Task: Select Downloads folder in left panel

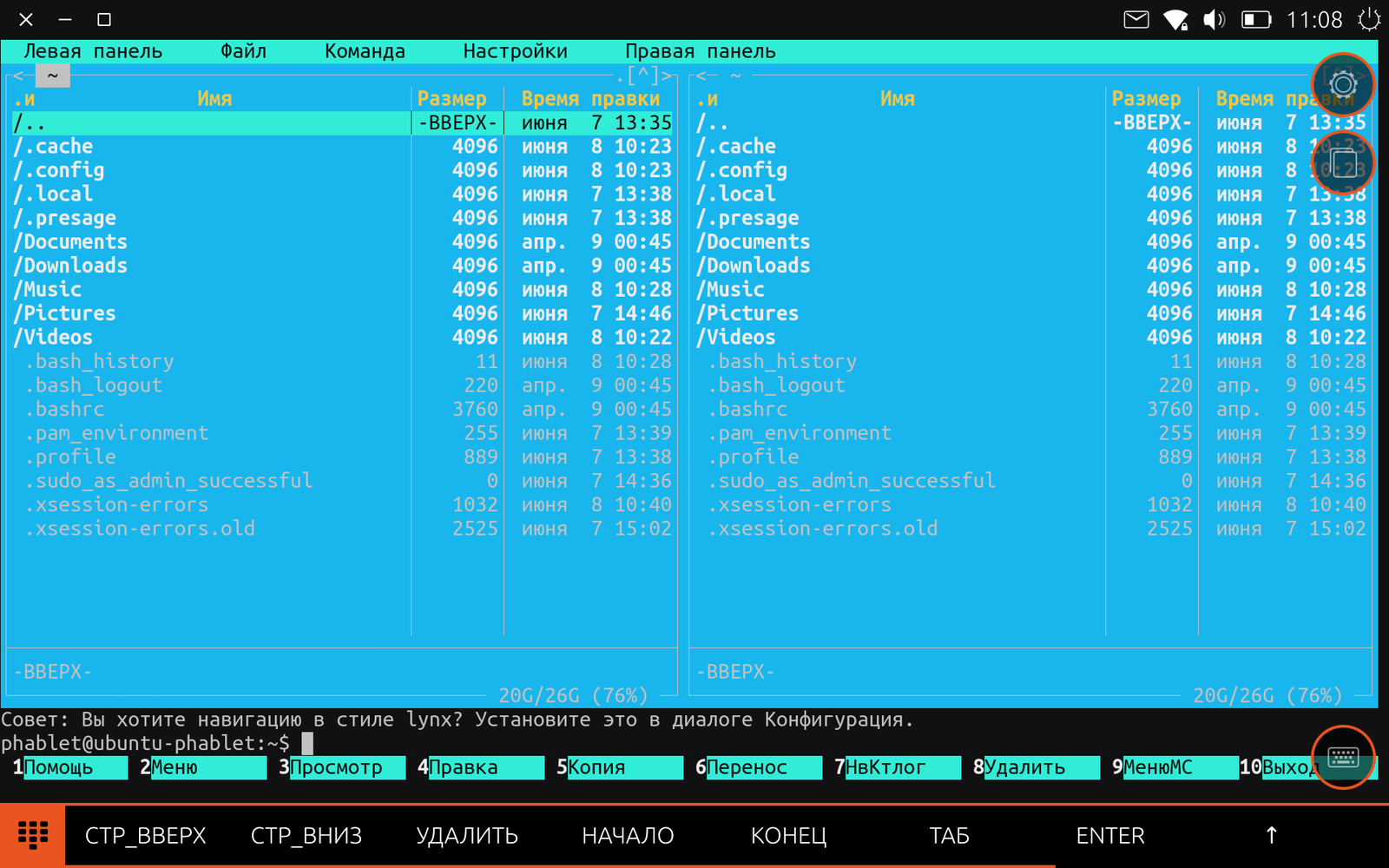Action: tap(75, 266)
